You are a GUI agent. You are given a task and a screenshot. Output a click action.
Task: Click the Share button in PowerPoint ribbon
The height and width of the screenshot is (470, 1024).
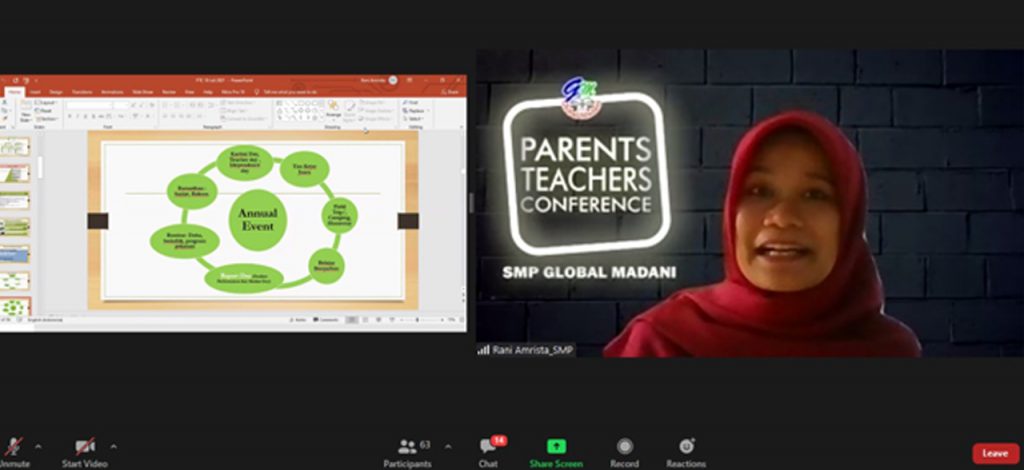coord(451,92)
